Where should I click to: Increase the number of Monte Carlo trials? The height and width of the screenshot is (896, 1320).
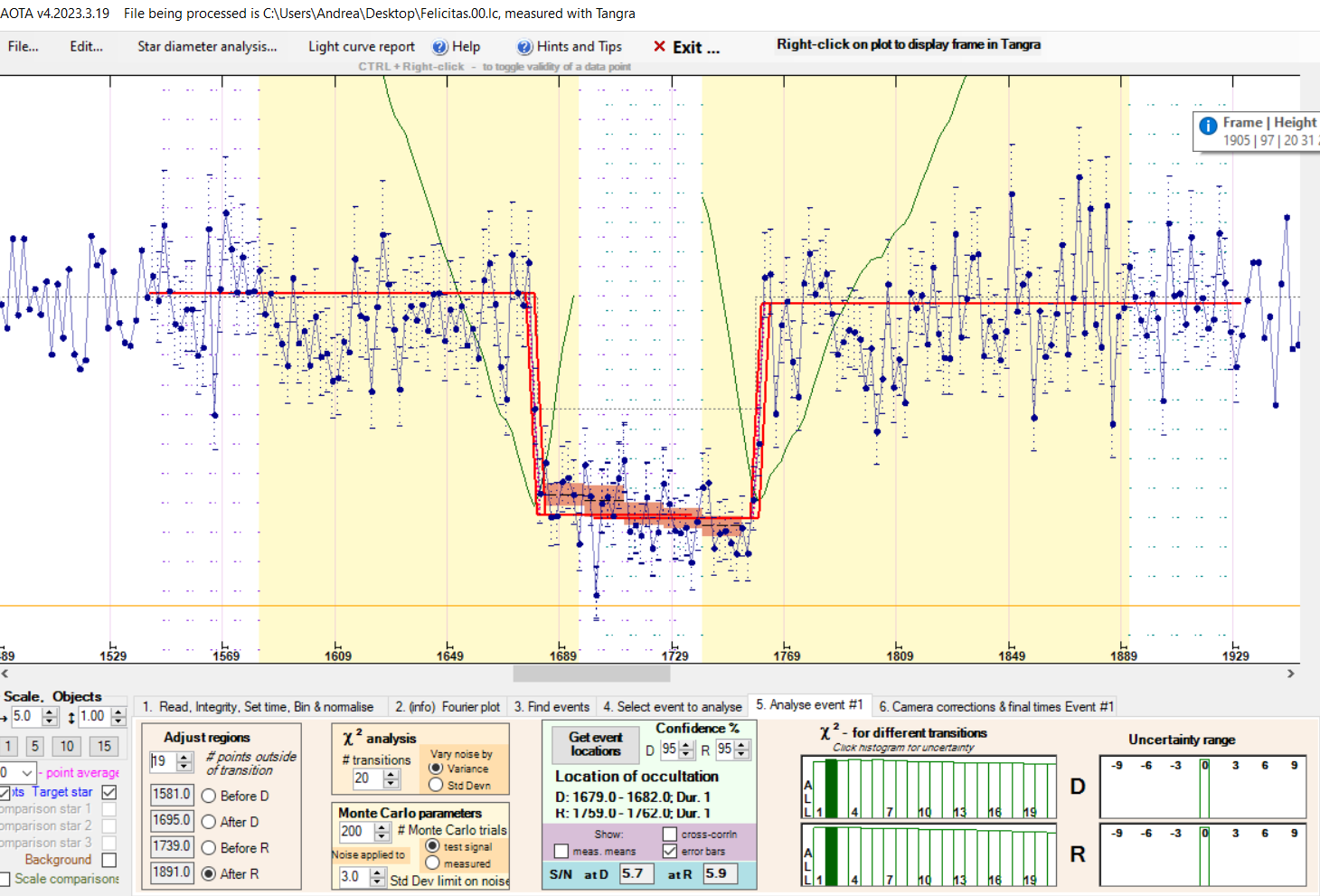pyautogui.click(x=382, y=826)
